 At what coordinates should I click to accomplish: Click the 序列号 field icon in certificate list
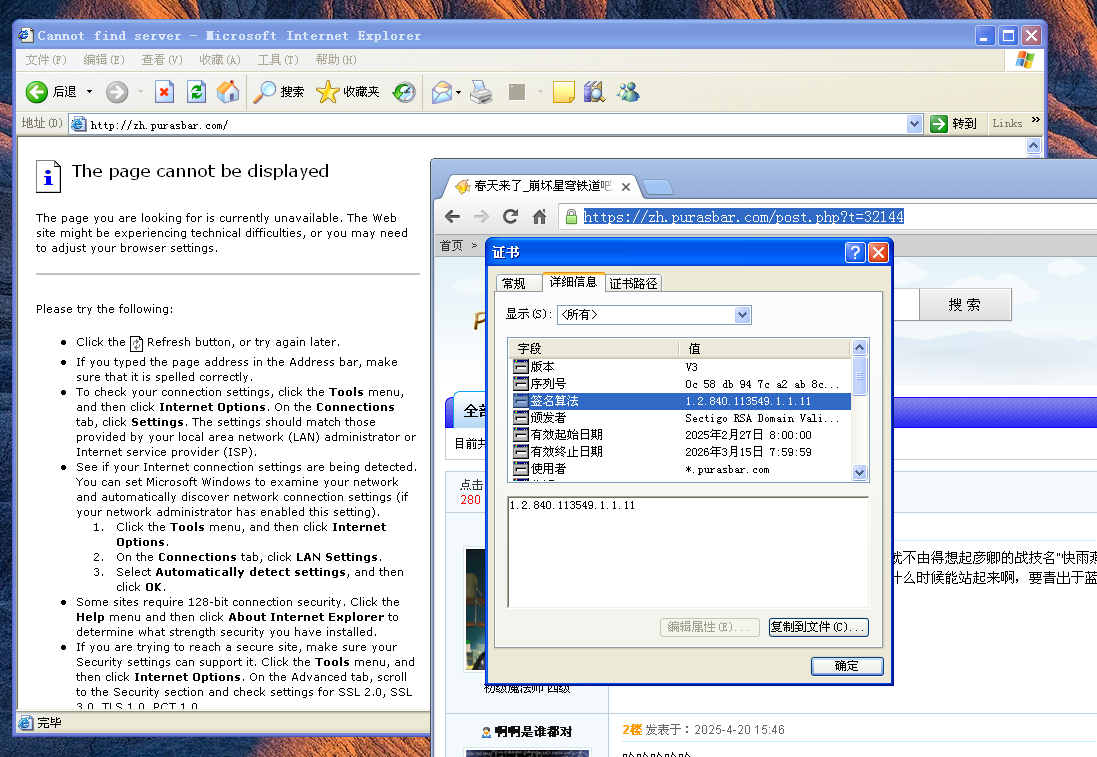pos(521,383)
